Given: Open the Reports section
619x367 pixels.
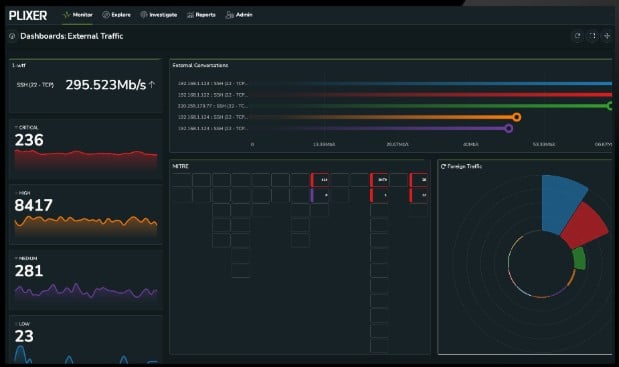Looking at the screenshot, I should point(201,15).
